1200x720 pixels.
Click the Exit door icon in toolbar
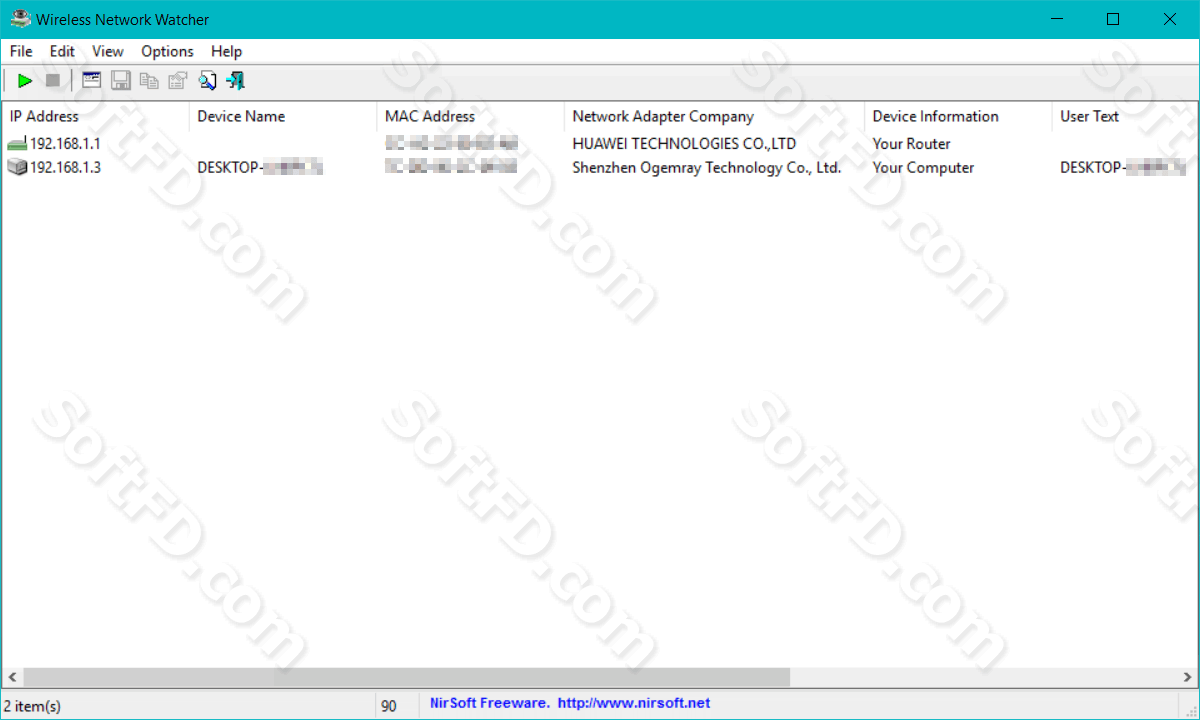tap(236, 81)
